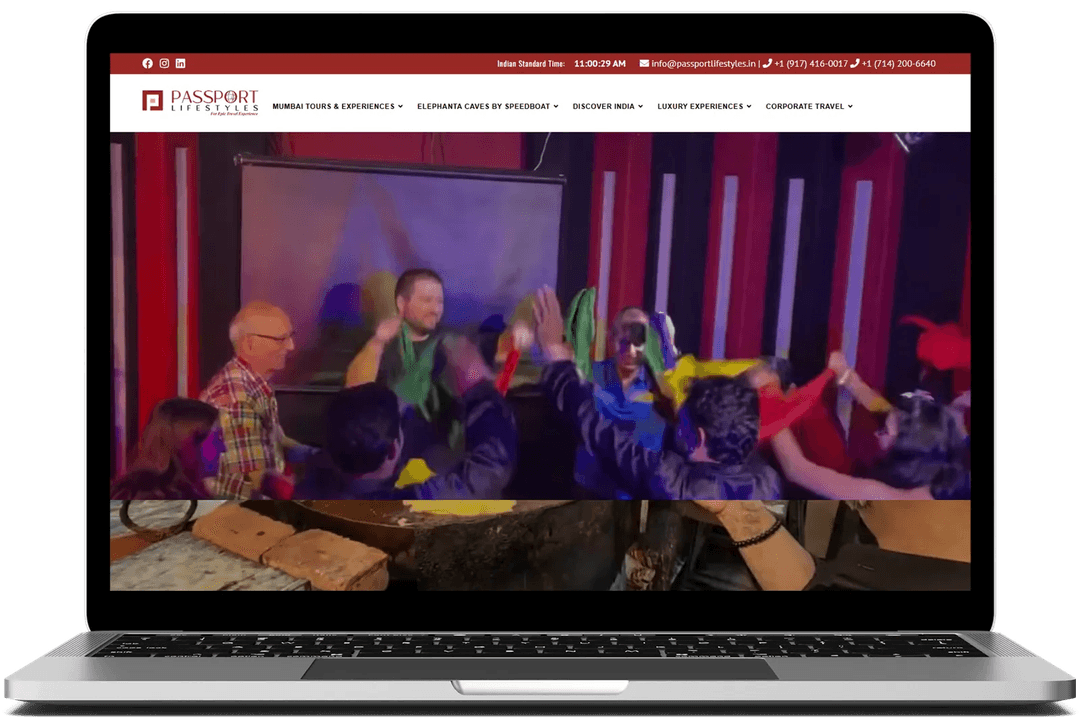
Task: Click the envelope icon beside the email
Action: tap(644, 63)
